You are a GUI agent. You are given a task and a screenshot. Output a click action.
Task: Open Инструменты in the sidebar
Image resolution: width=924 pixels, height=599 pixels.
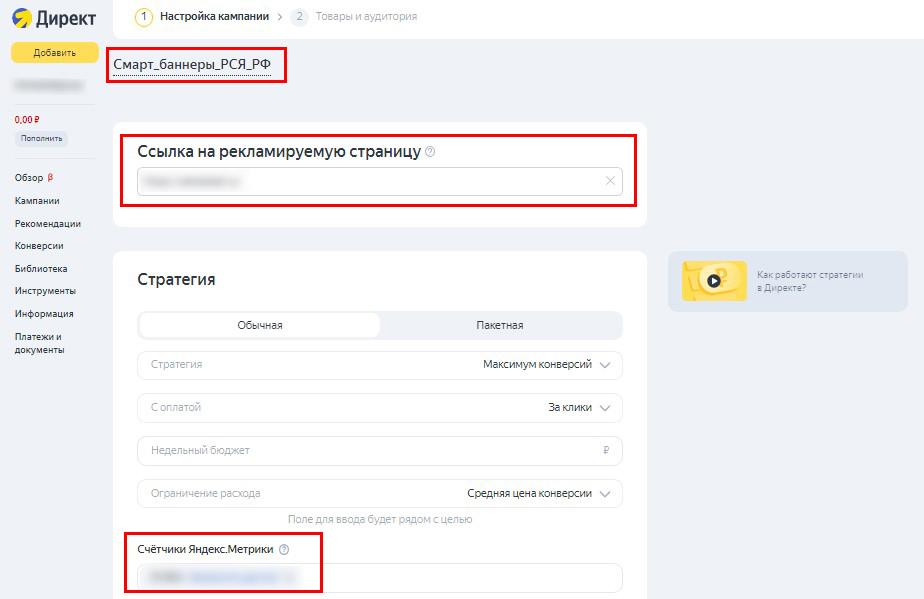[45, 291]
